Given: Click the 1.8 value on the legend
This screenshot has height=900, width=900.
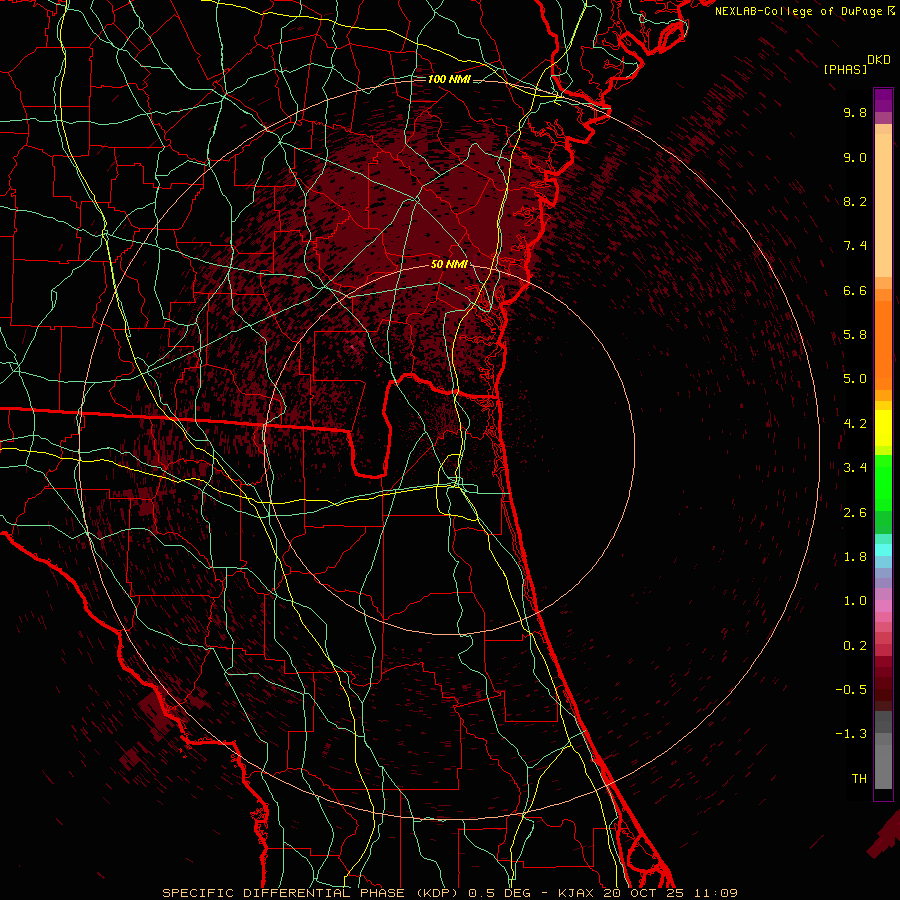Looking at the screenshot, I should (x=855, y=557).
